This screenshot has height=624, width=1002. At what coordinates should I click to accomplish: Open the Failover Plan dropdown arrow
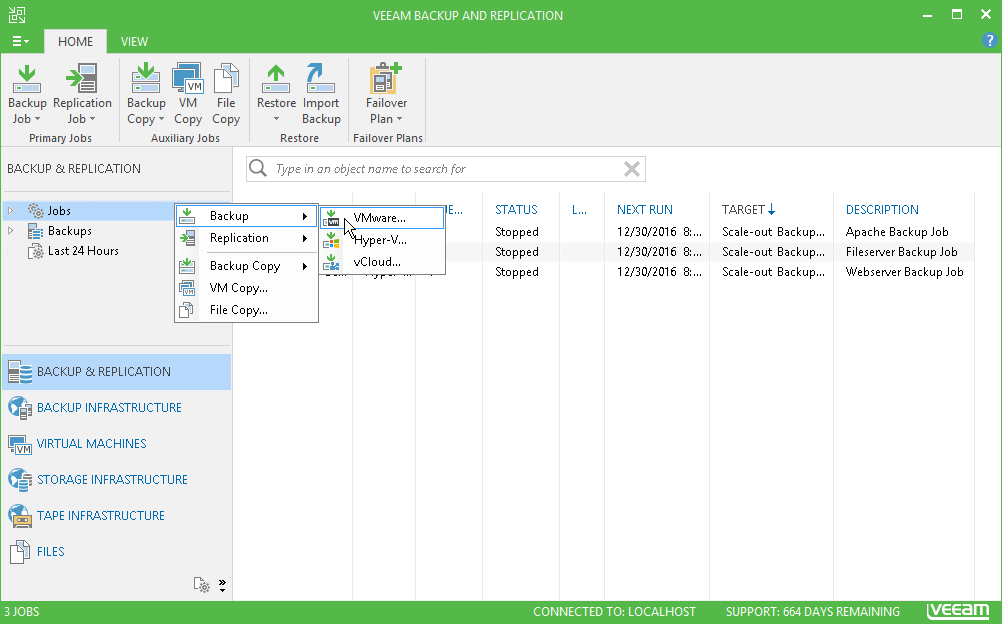pyautogui.click(x=399, y=120)
